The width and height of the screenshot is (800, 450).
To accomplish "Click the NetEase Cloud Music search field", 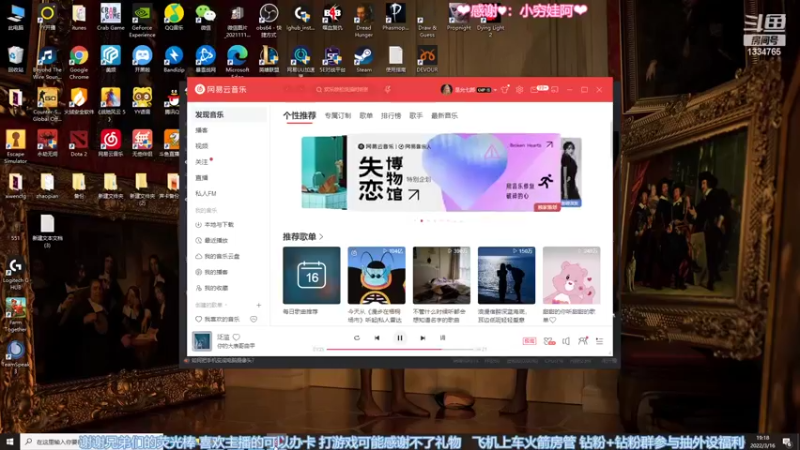I will click(346, 89).
